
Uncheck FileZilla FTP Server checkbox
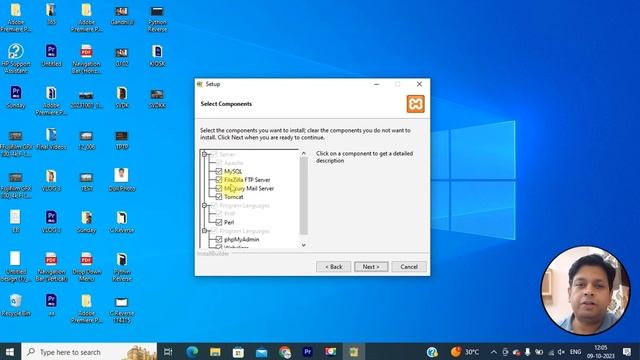[x=219, y=180]
